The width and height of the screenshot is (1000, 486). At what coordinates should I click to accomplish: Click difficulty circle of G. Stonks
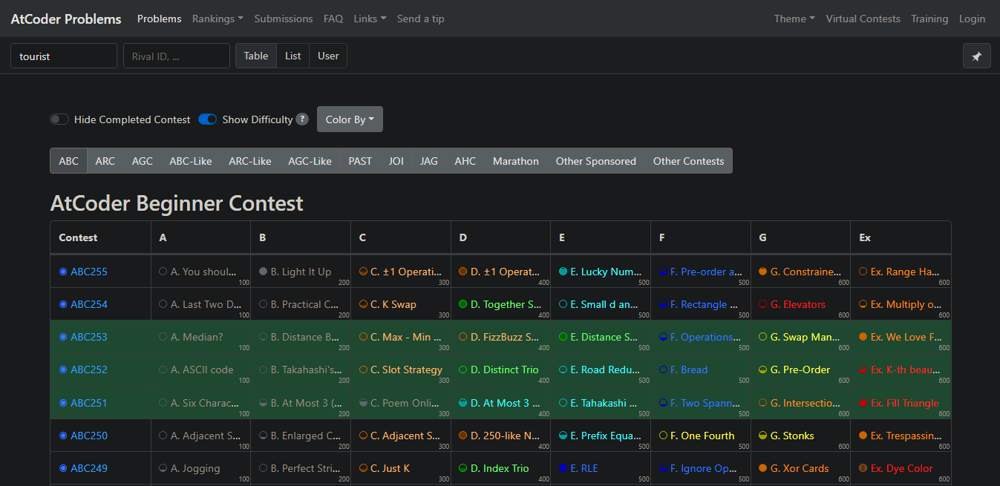(x=763, y=436)
